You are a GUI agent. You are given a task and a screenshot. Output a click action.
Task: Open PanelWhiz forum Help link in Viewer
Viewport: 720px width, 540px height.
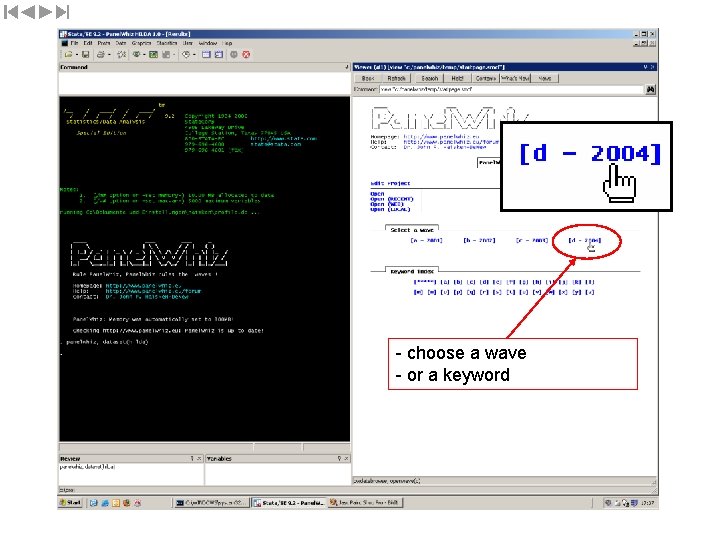point(451,142)
